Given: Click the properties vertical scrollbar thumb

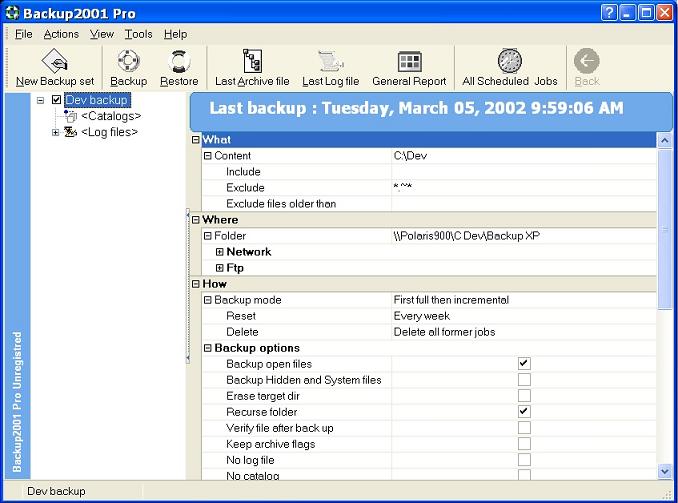Looking at the screenshot, I should click(665, 229).
